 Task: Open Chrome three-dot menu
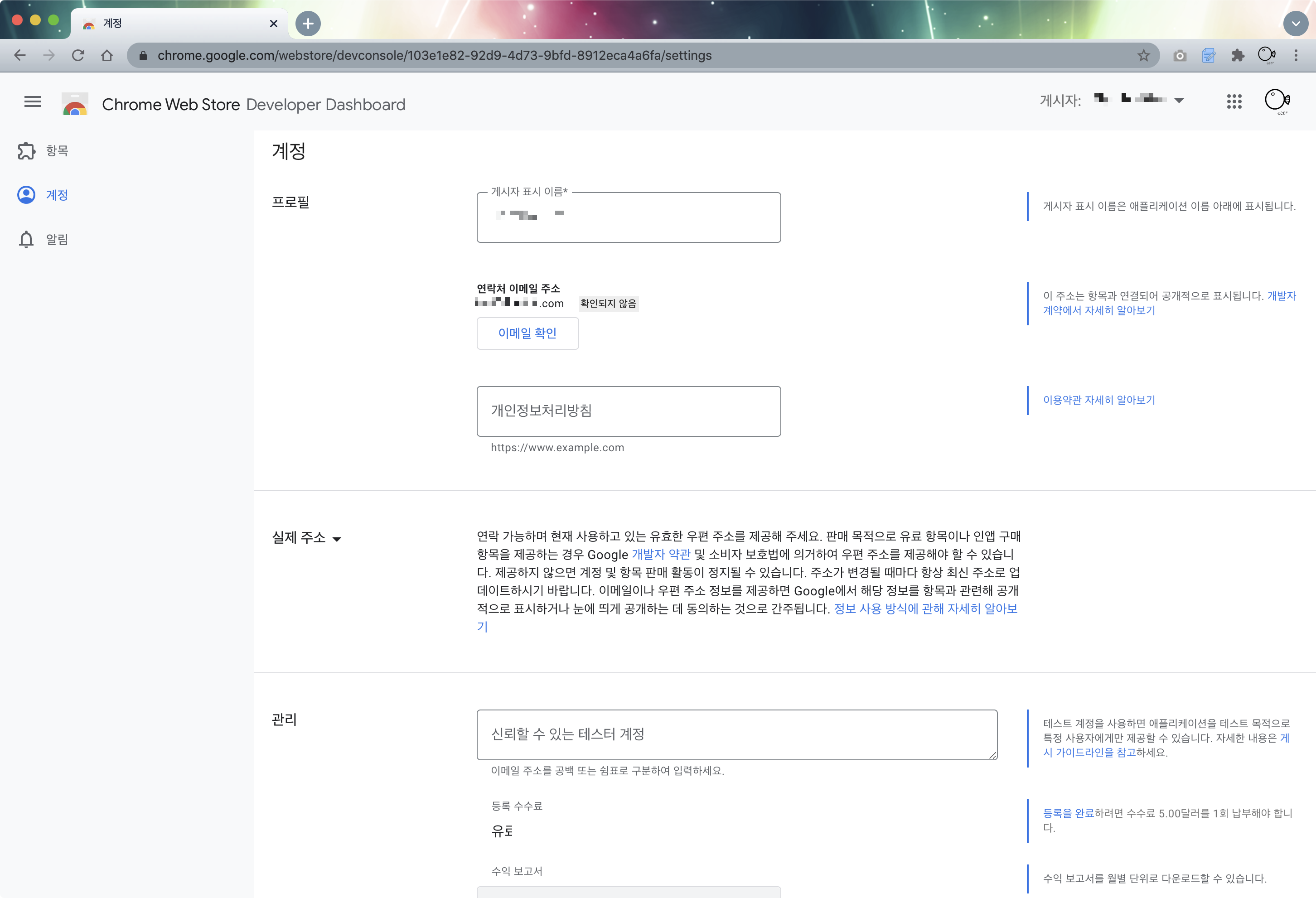click(1296, 55)
